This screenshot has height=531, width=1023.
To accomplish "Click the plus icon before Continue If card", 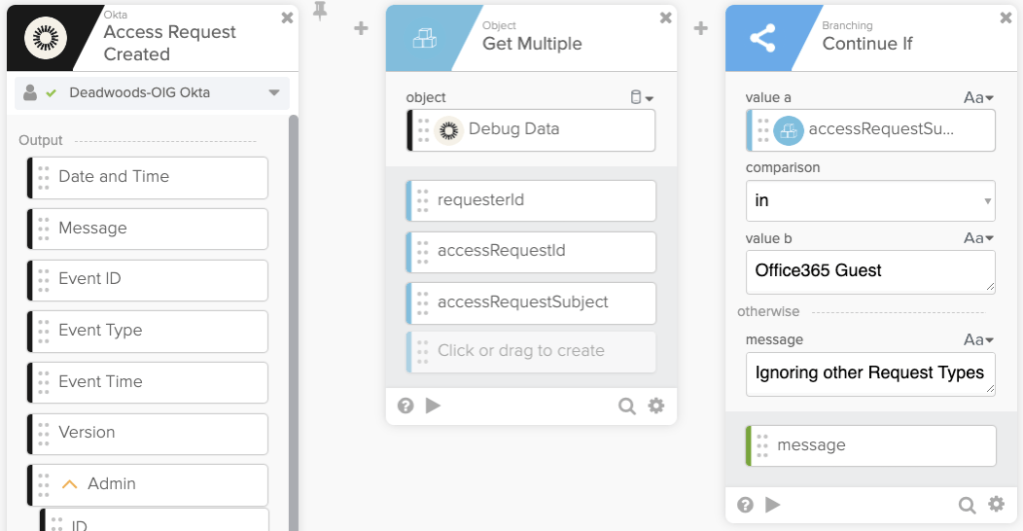I will pyautogui.click(x=701, y=29).
